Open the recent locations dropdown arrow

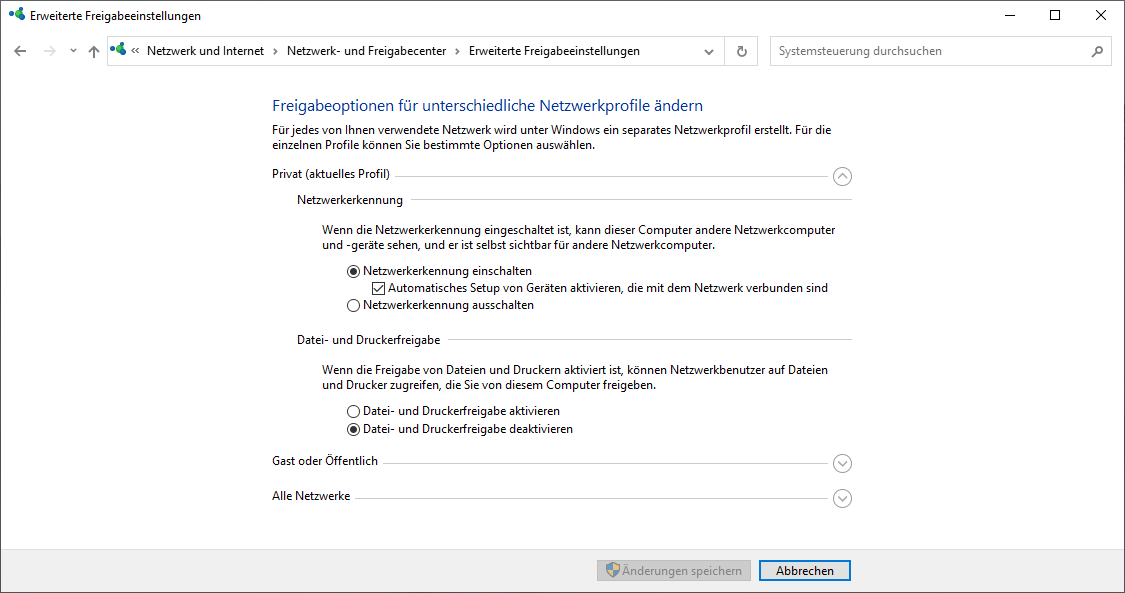point(73,51)
